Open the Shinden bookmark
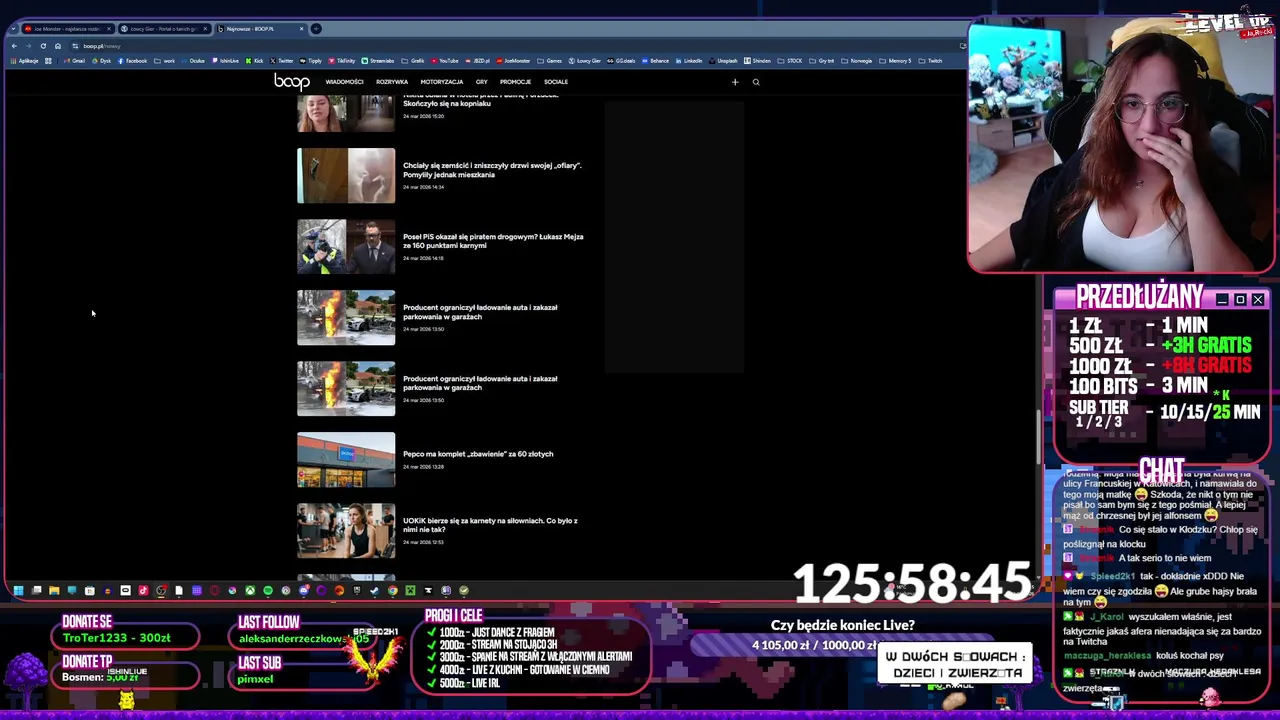Image resolution: width=1280 pixels, height=720 pixels. pyautogui.click(x=757, y=61)
